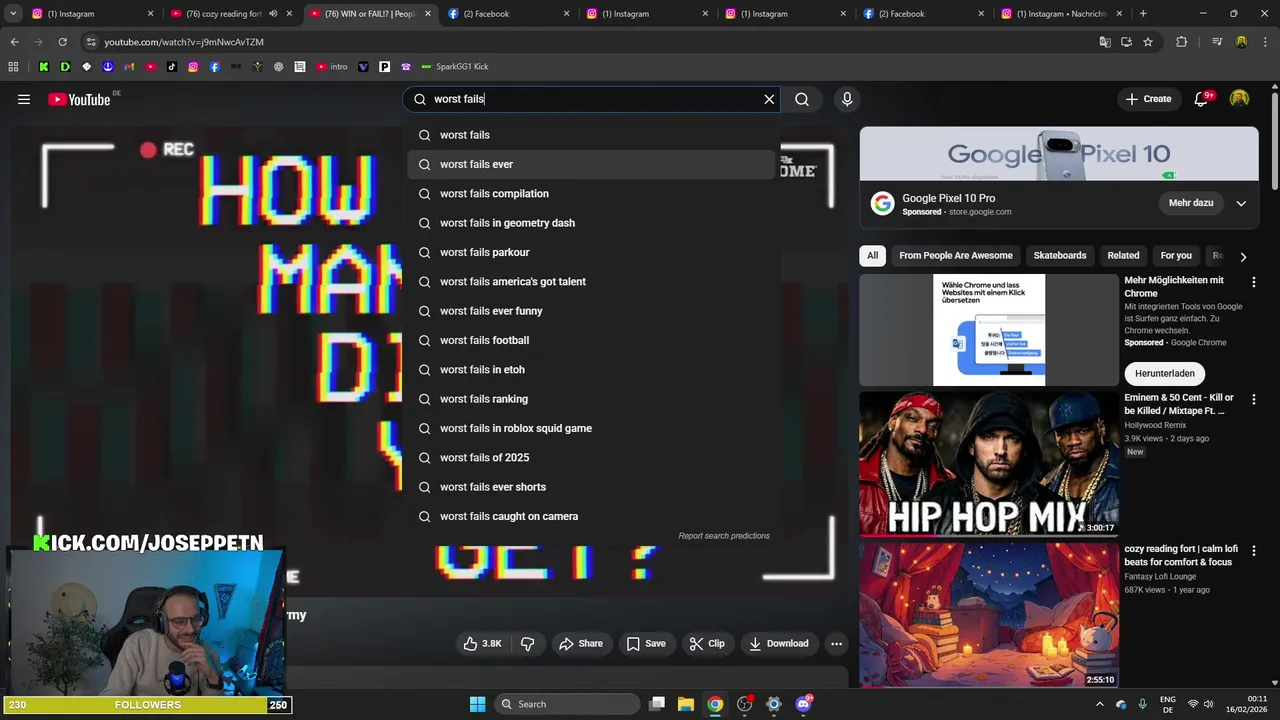The width and height of the screenshot is (1280, 720).
Task: Select the 'For you' chip
Action: click(x=1176, y=256)
